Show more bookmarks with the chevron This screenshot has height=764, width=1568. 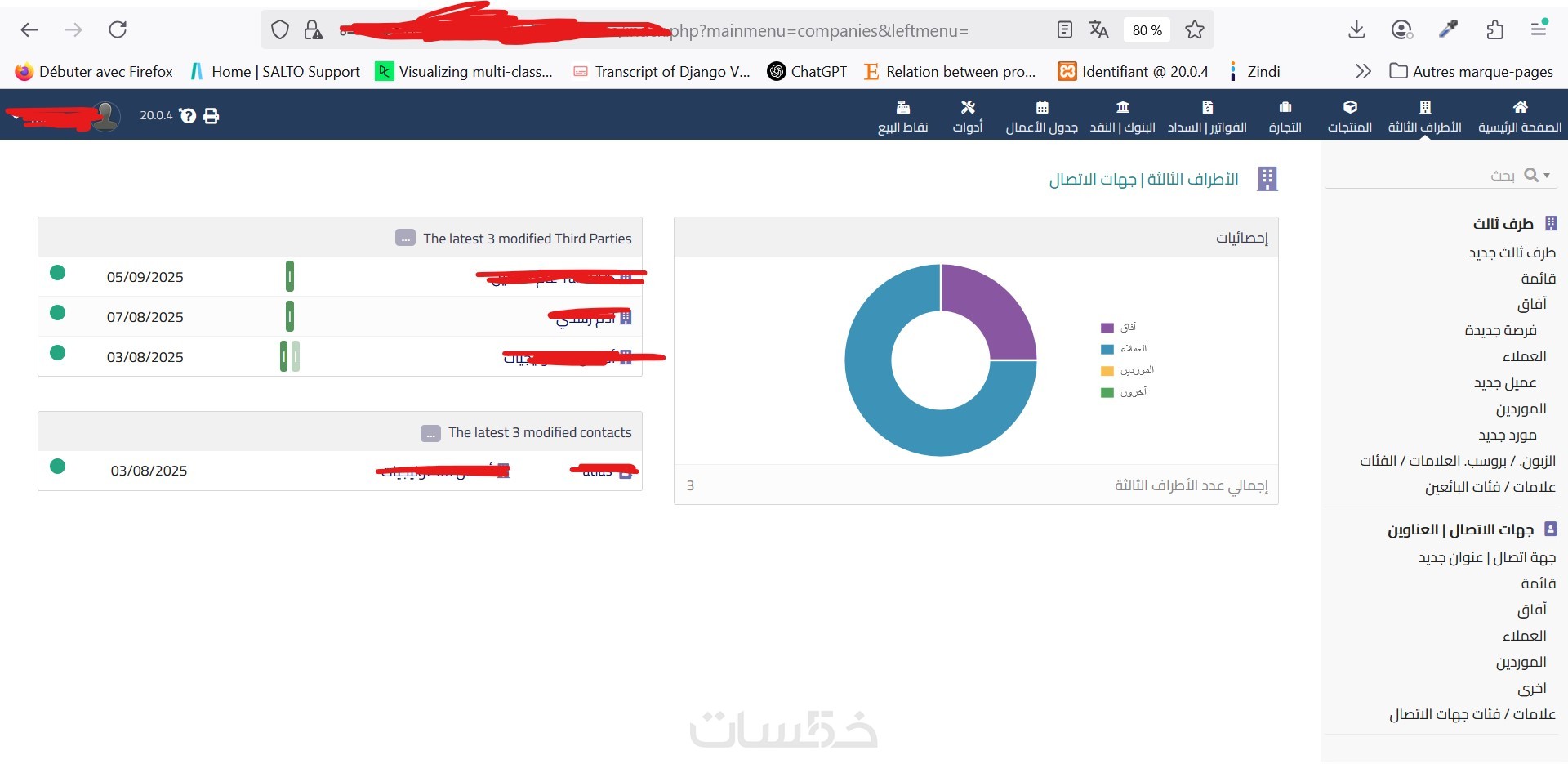pos(1363,71)
